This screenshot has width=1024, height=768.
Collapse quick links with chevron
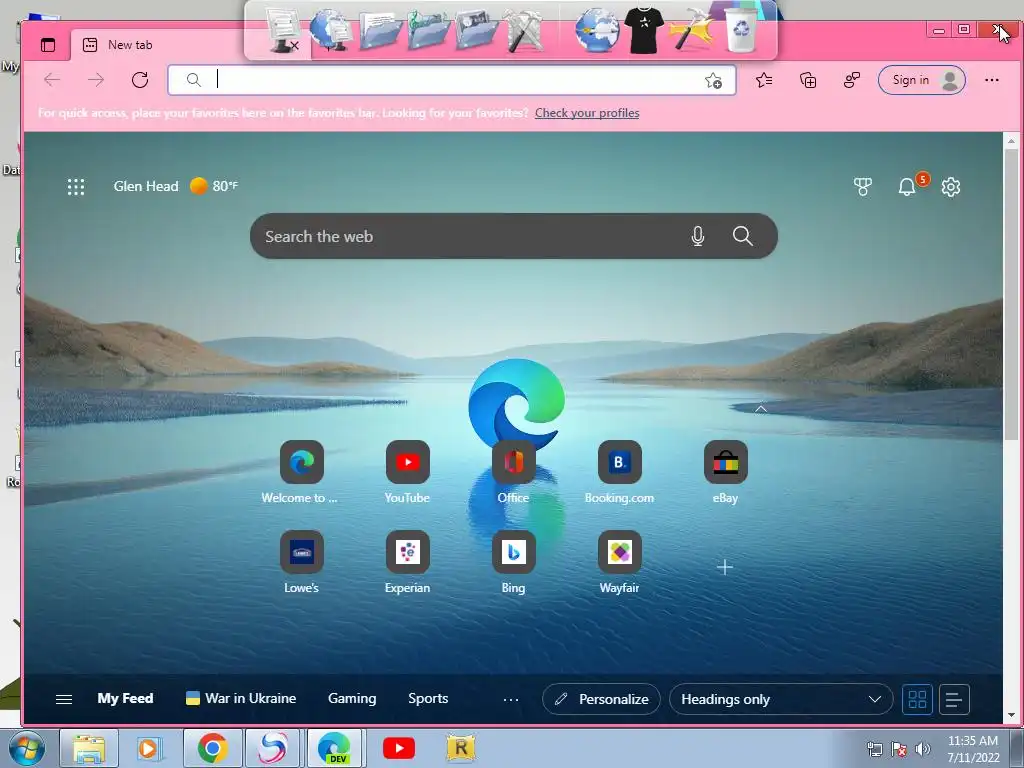coord(760,409)
